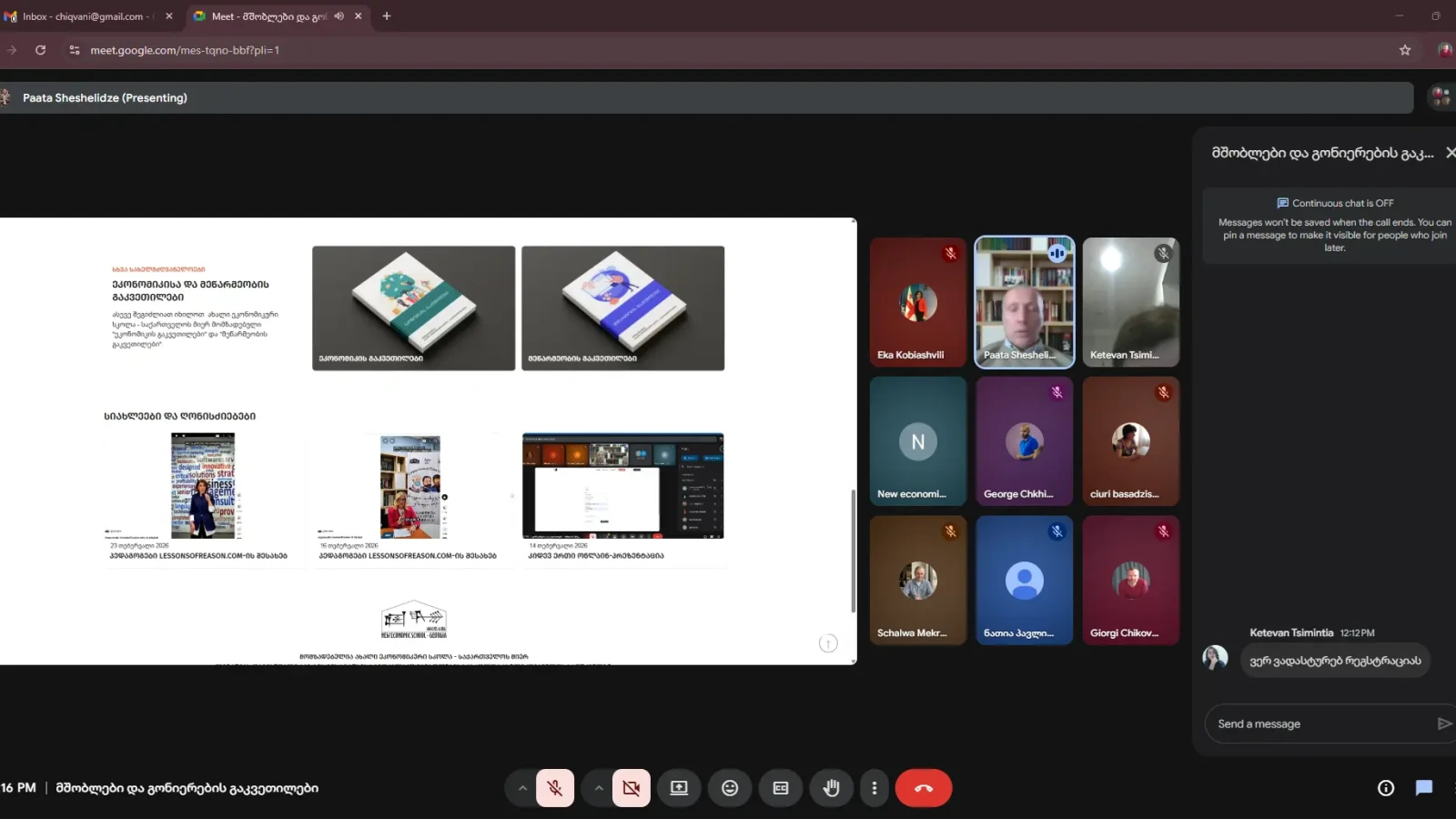Viewport: 1456px width, 819px height.
Task: Reload the Meet page
Action: coord(41,50)
